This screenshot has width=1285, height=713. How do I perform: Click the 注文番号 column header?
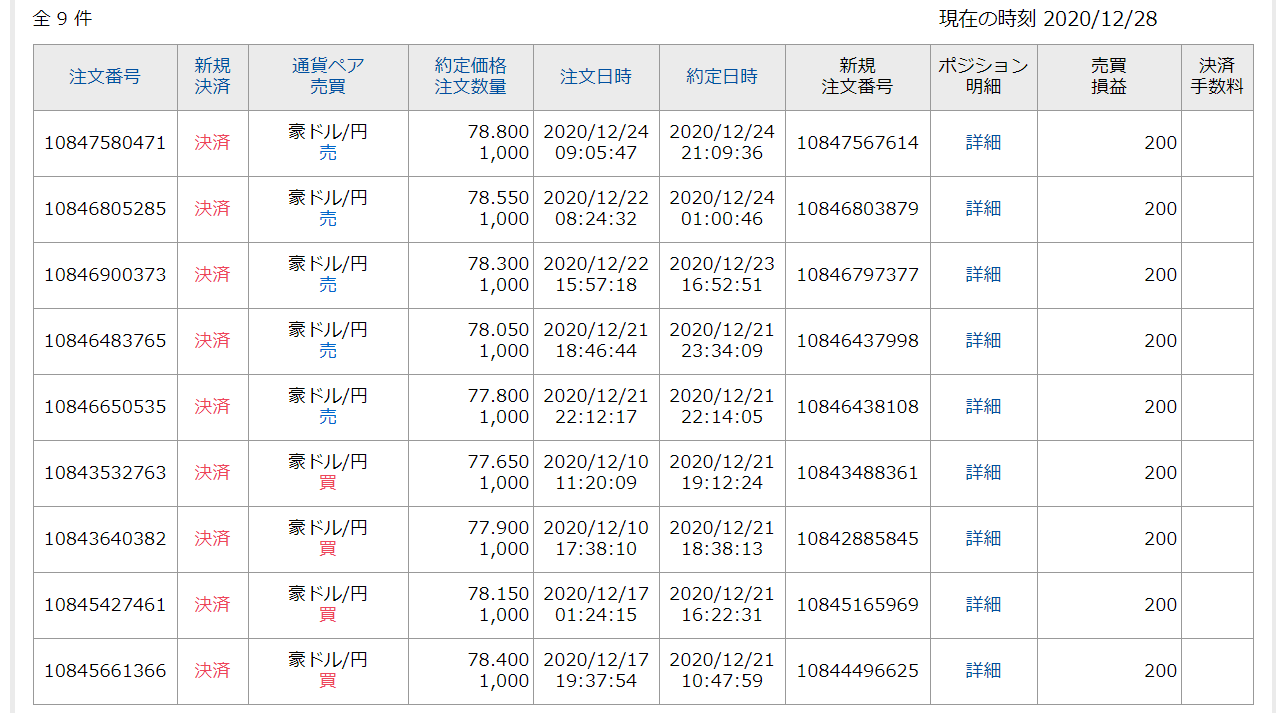(105, 77)
